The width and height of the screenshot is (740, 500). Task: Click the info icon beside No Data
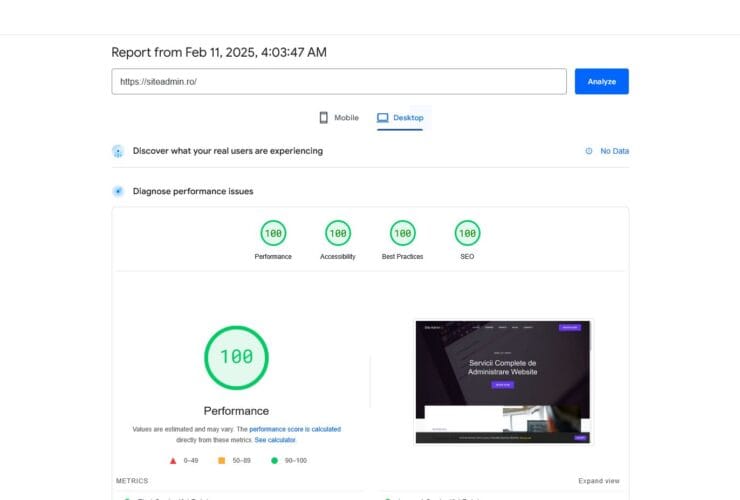pyautogui.click(x=589, y=151)
